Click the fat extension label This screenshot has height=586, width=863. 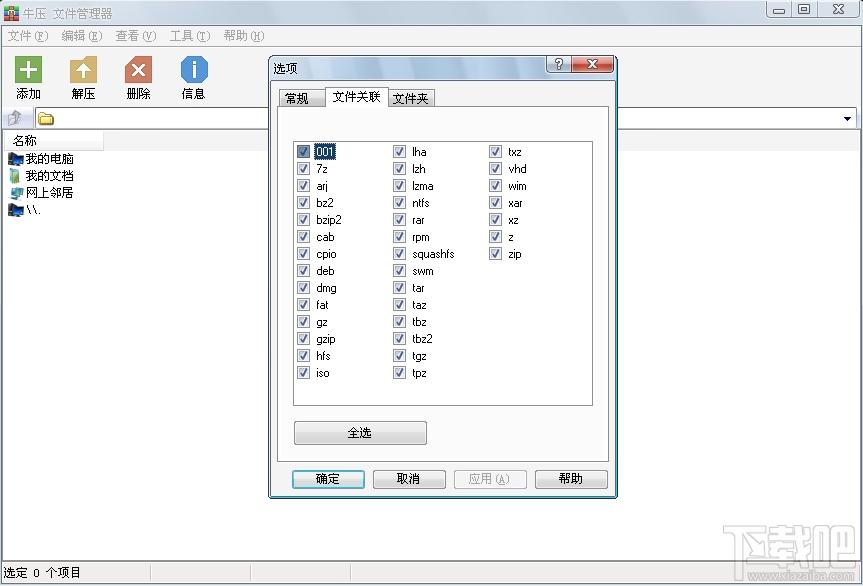coord(322,305)
